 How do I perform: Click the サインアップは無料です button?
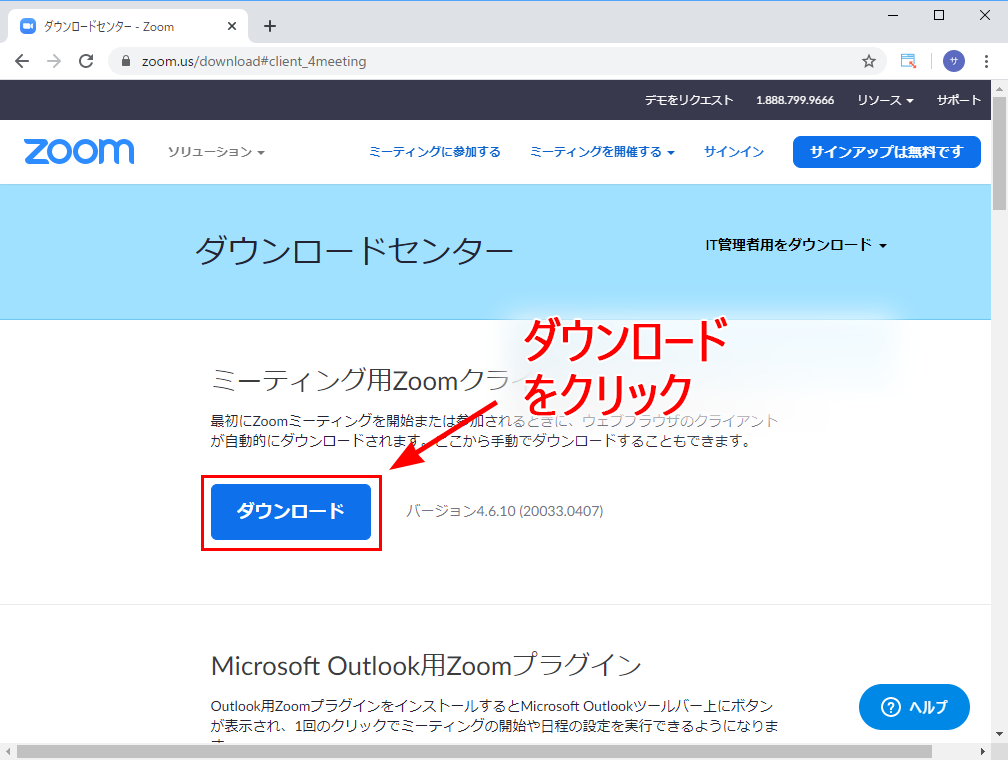[x=886, y=152]
